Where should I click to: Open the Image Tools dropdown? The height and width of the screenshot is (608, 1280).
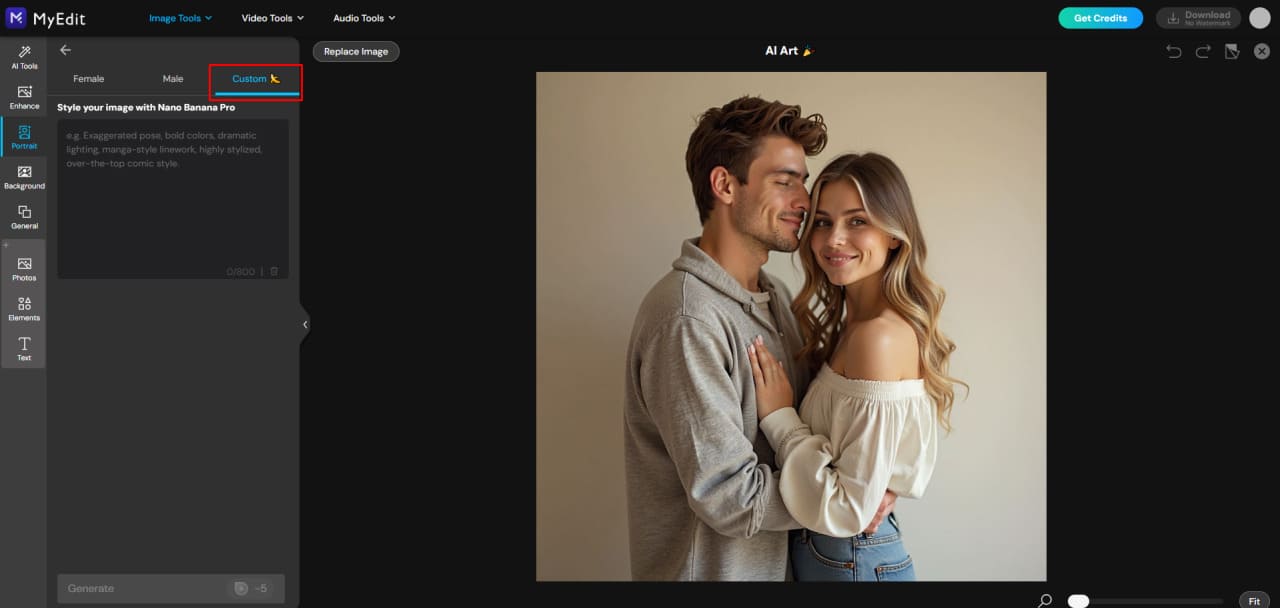tap(180, 18)
